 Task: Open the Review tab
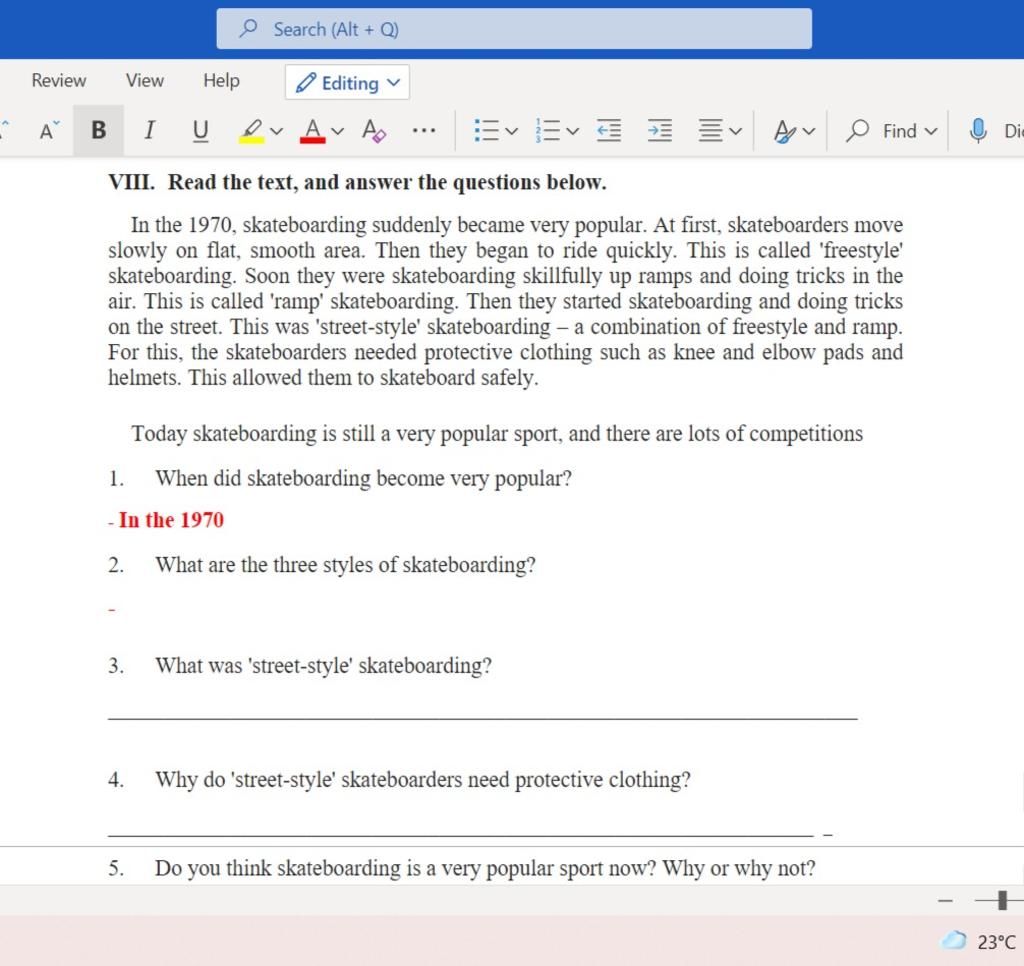(x=59, y=80)
